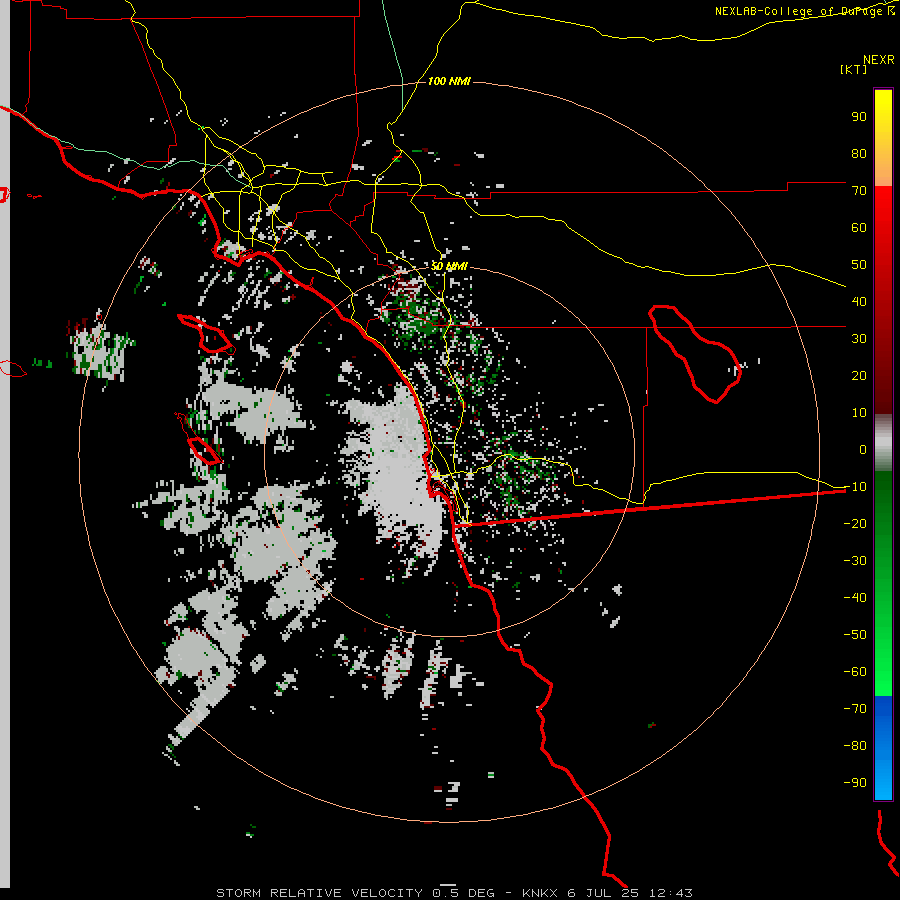The image size is (900, 900).
Task: Click the 0 value on the velocity scale
Action: point(863,449)
